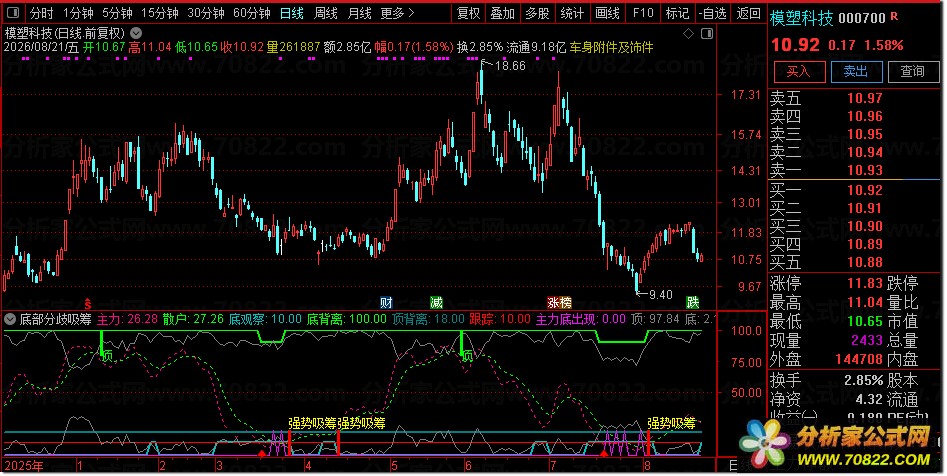Click the 卖一 price 10.93
The height and width of the screenshot is (476, 947).
[x=864, y=170]
